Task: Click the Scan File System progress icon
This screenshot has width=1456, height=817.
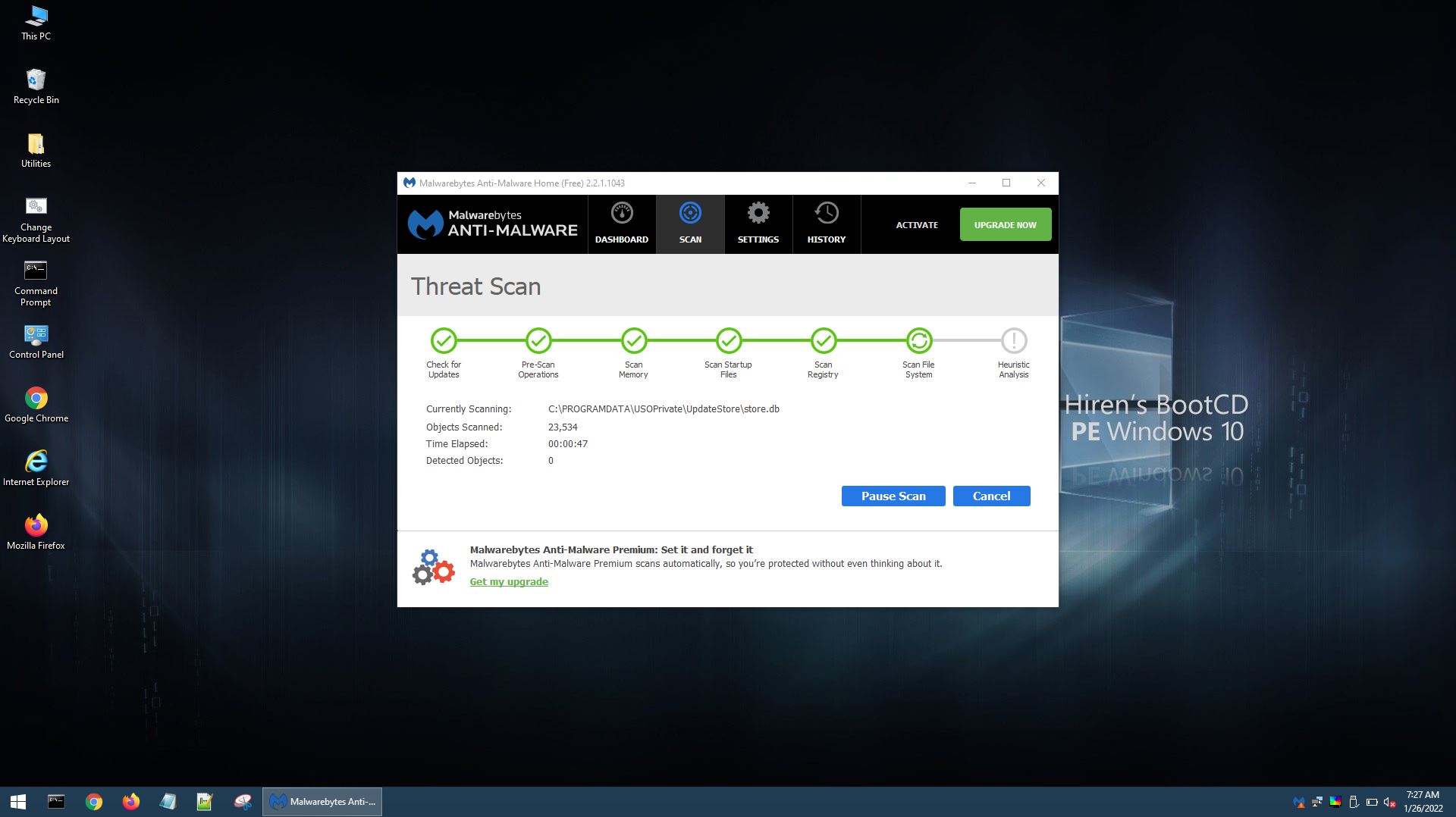Action: coord(919,341)
